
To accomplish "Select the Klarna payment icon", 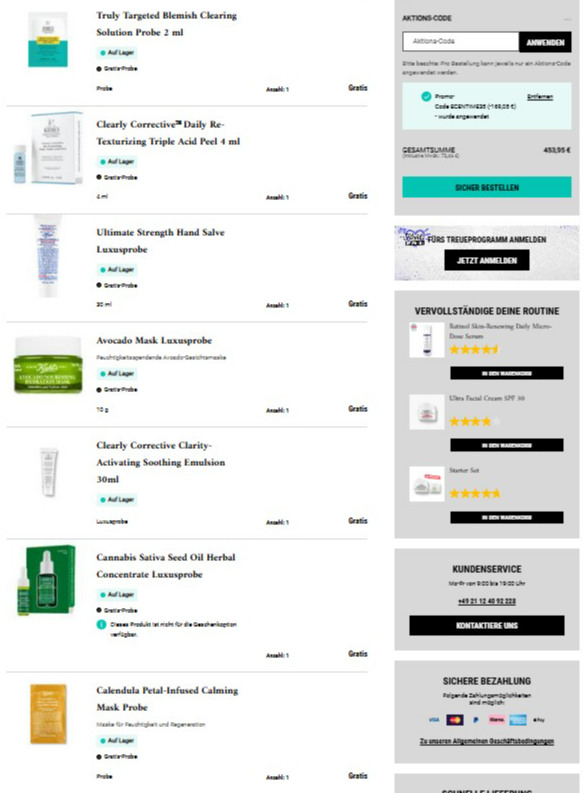I will (x=497, y=720).
